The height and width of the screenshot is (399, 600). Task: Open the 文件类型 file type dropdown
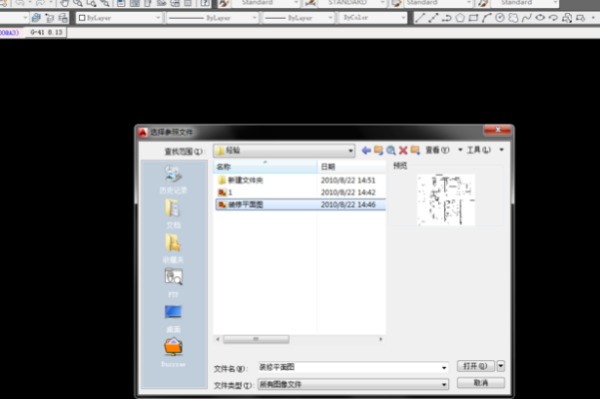pyautogui.click(x=353, y=384)
